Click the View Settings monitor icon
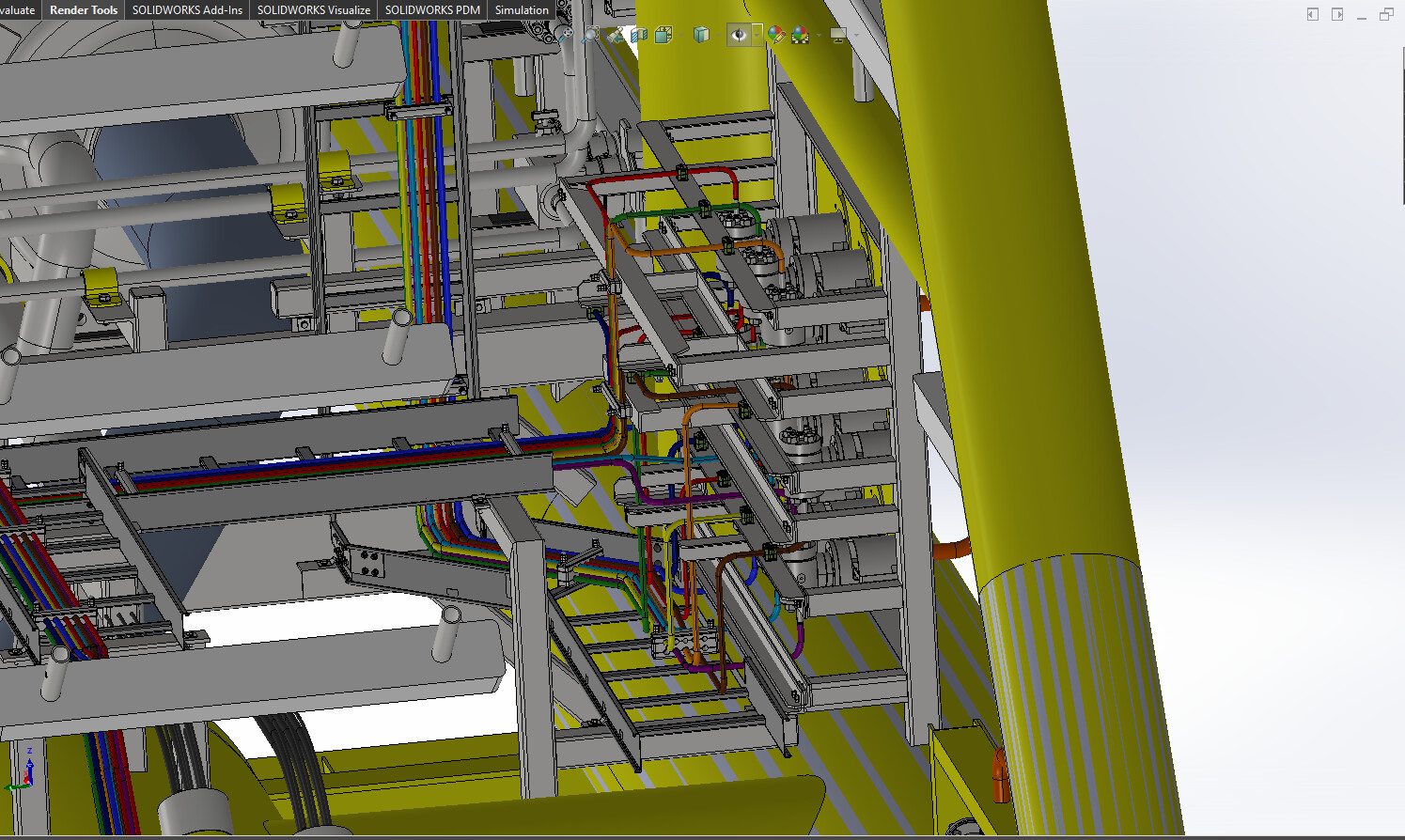This screenshot has height=840, width=1405. tap(838, 35)
